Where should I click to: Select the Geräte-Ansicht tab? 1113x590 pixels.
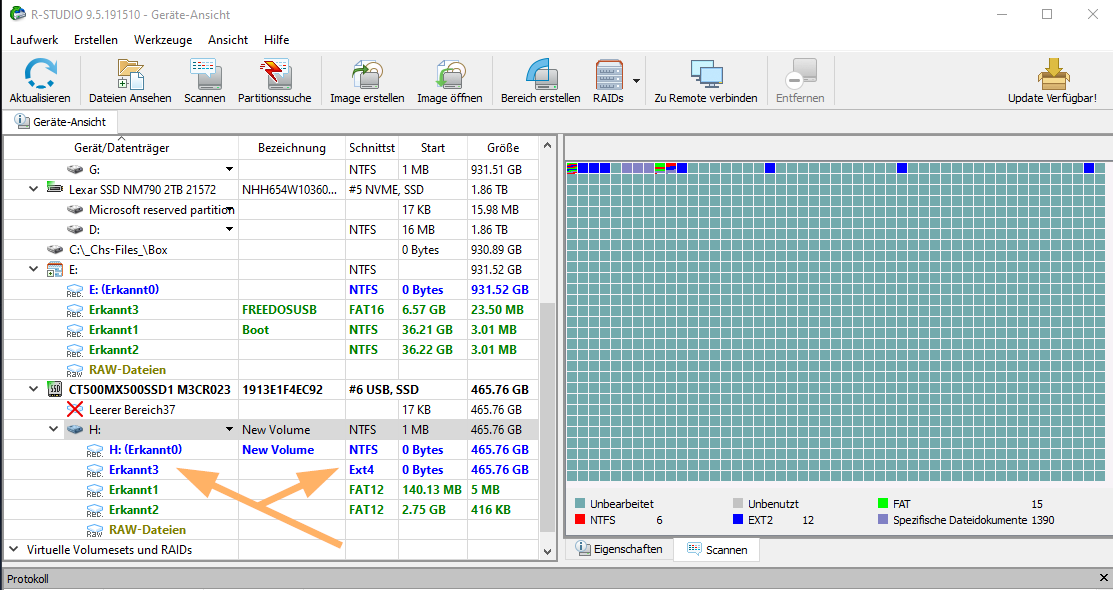point(60,121)
